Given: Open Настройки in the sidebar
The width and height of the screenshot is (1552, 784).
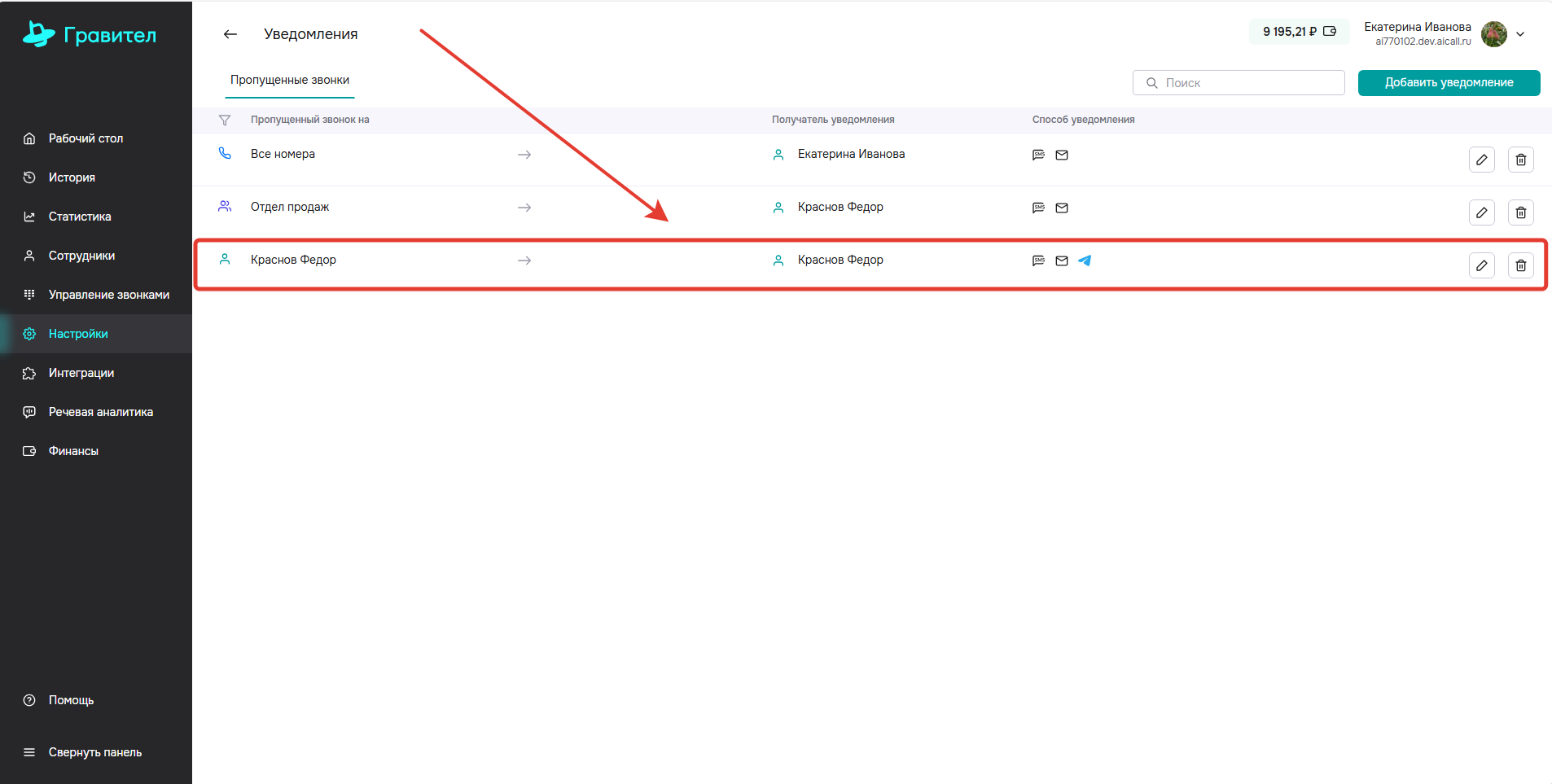Looking at the screenshot, I should [x=78, y=334].
